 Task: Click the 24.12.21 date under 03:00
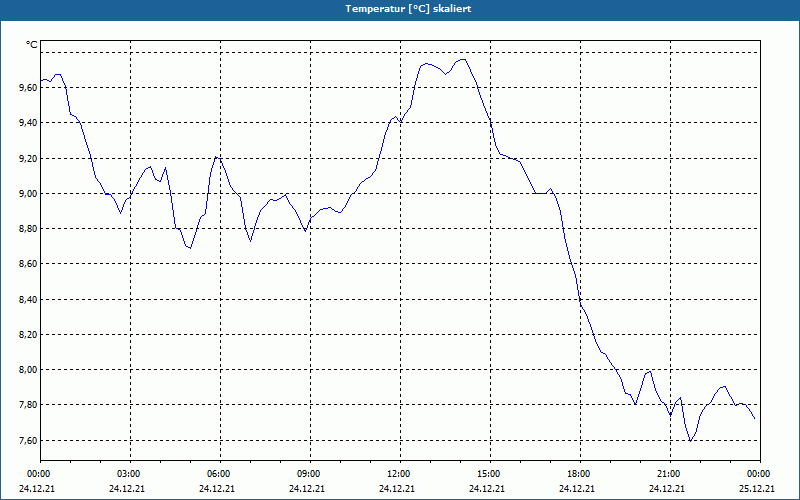click(x=127, y=488)
